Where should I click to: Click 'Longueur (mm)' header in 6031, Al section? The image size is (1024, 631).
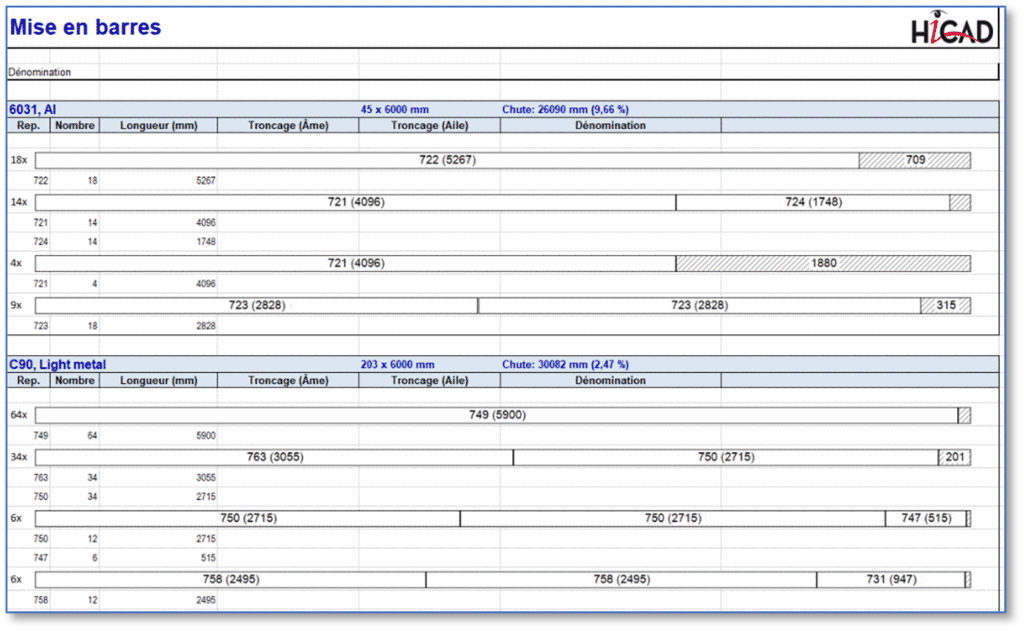tap(159, 125)
